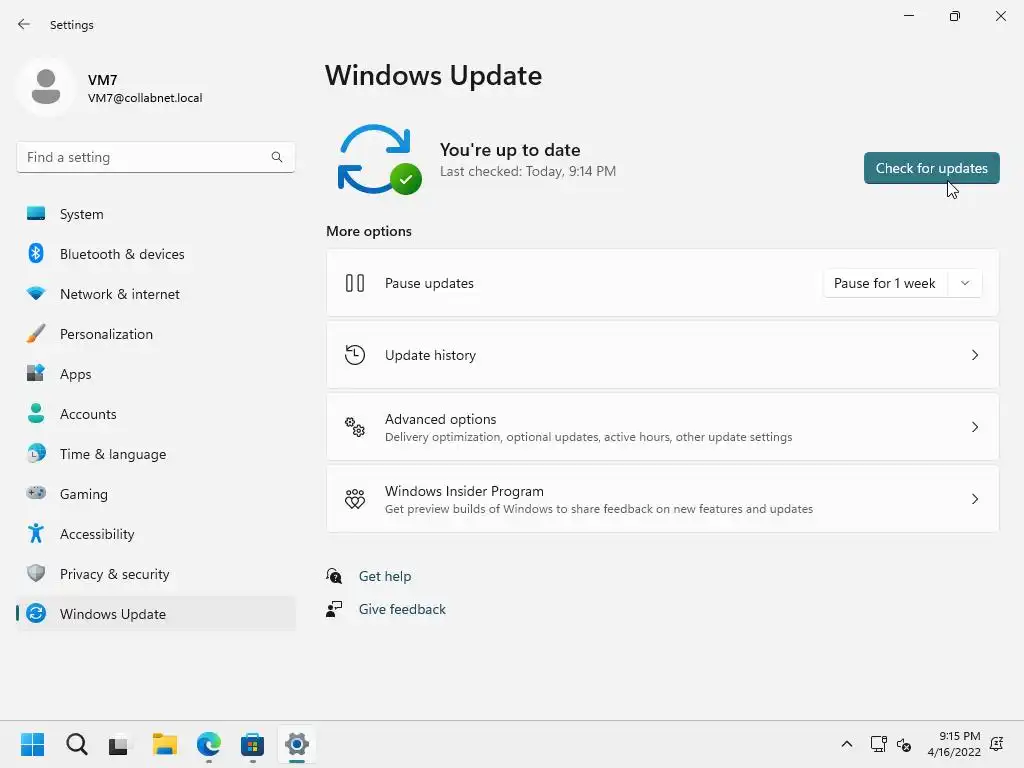Open Network & internet settings
The height and width of the screenshot is (768, 1024).
pyautogui.click(x=156, y=293)
